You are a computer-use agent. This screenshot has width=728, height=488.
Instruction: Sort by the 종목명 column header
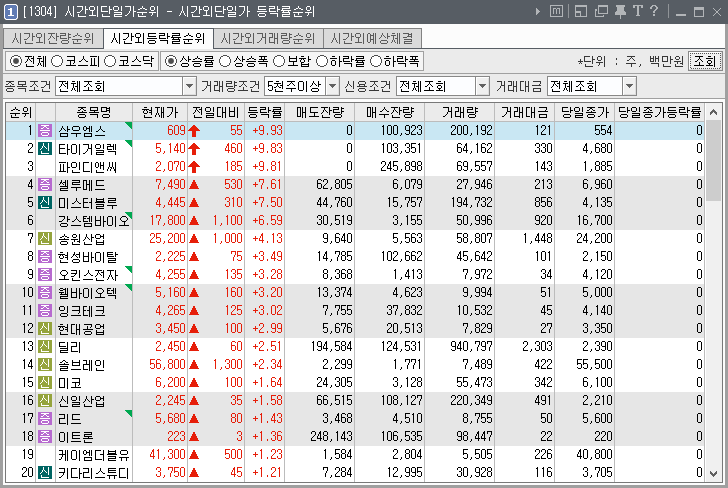pos(94,112)
